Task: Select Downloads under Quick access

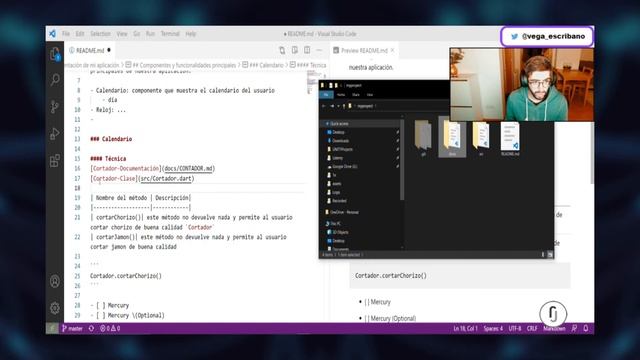Action: pyautogui.click(x=340, y=141)
